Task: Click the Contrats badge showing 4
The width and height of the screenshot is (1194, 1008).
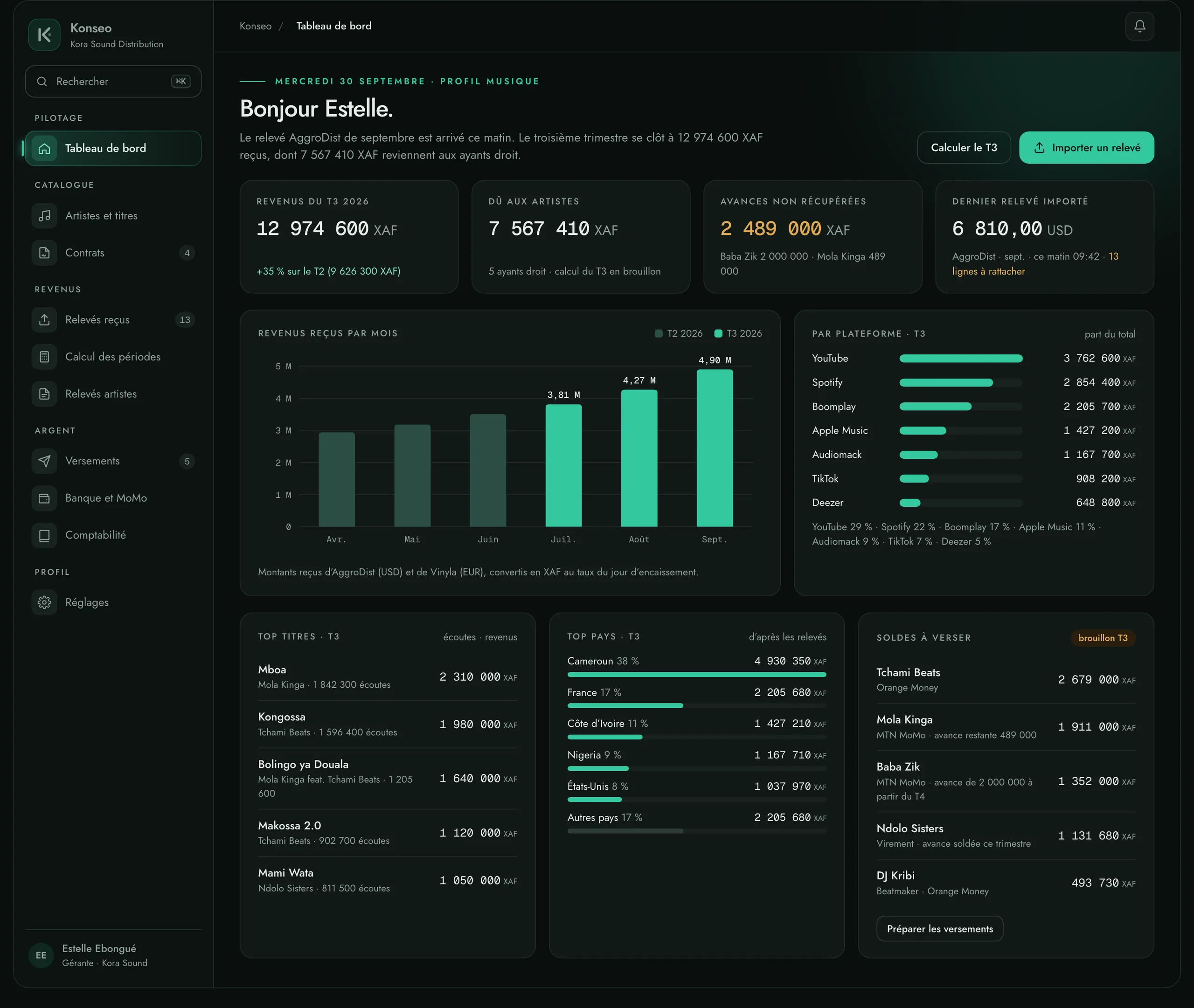Action: tap(187, 253)
